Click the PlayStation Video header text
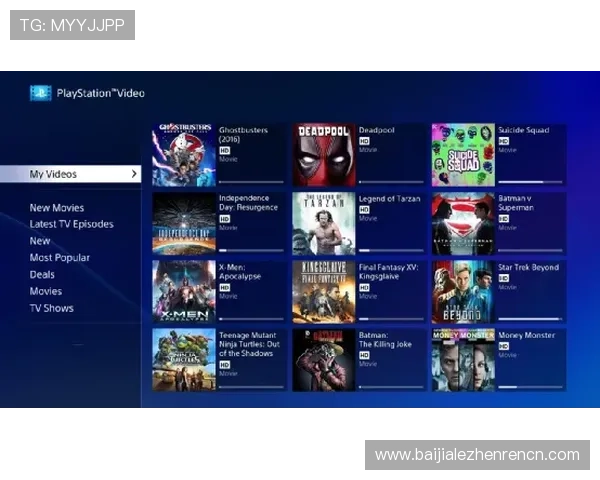Viewport: 600px width, 480px height. click(x=101, y=93)
